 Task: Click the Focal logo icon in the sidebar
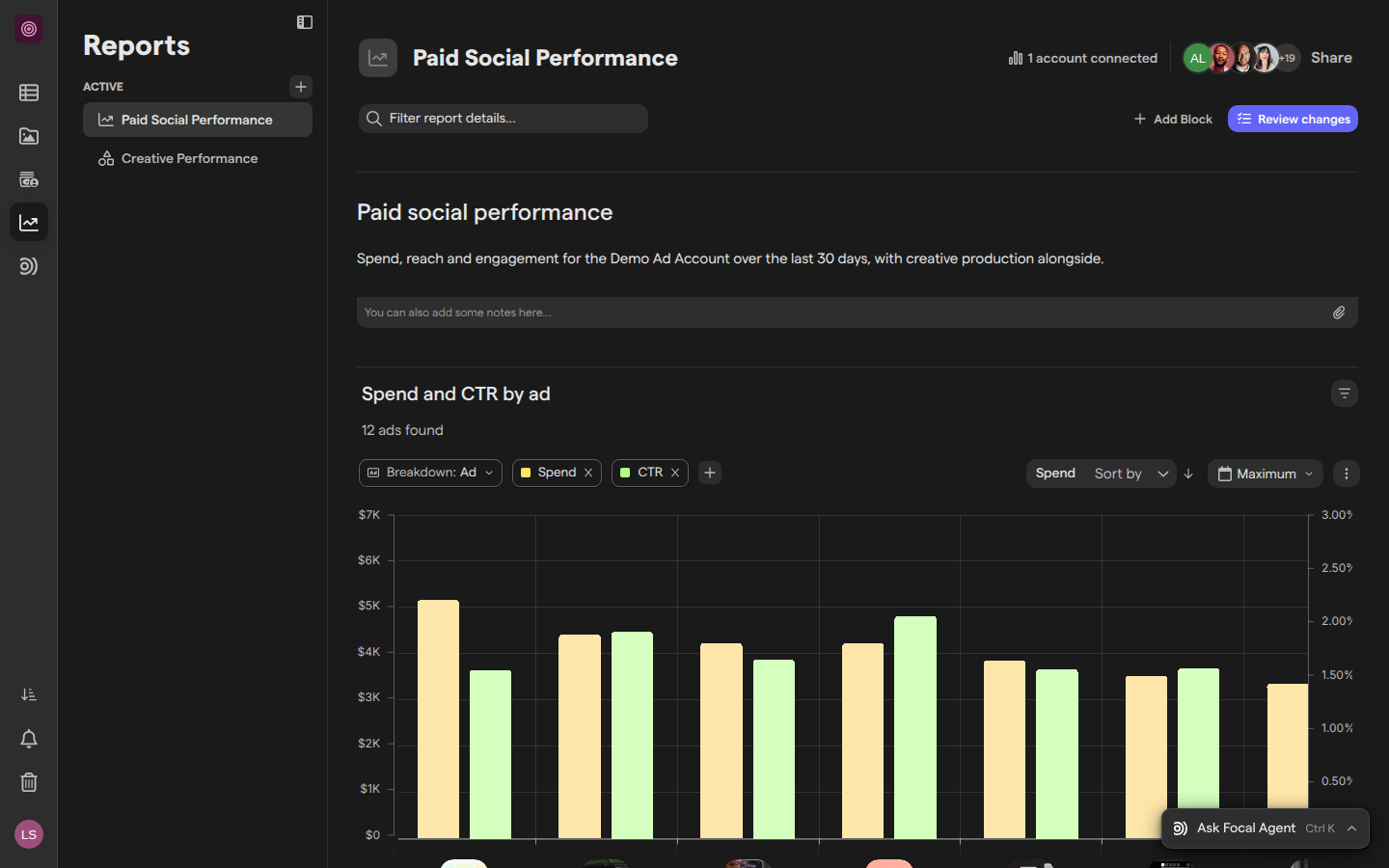point(29,29)
